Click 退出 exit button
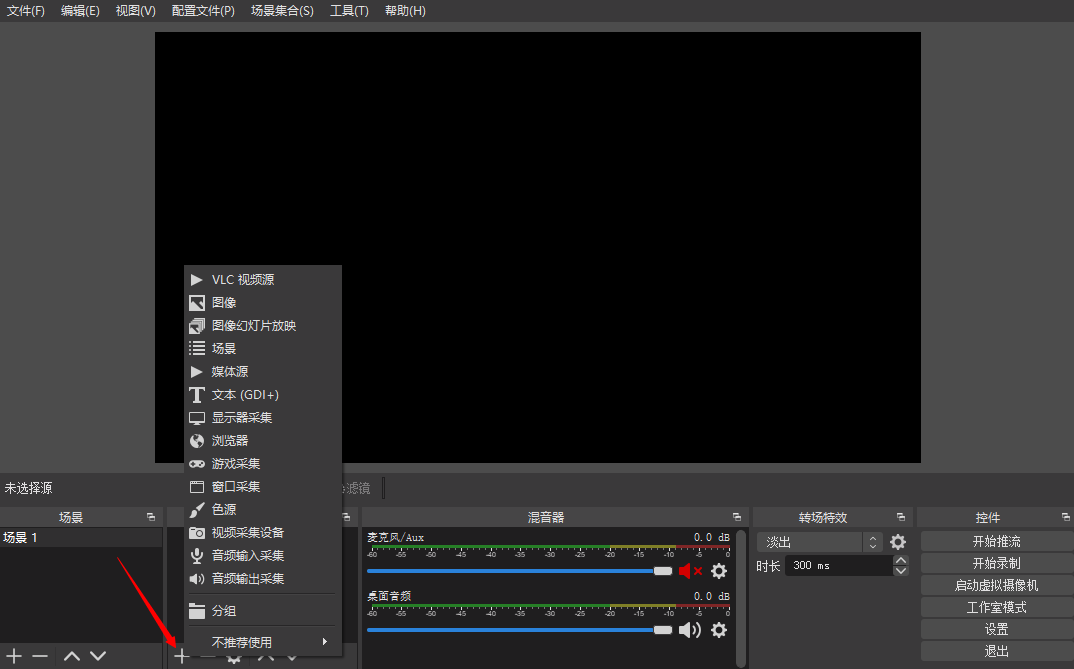The height and width of the screenshot is (669, 1074). pos(997,651)
